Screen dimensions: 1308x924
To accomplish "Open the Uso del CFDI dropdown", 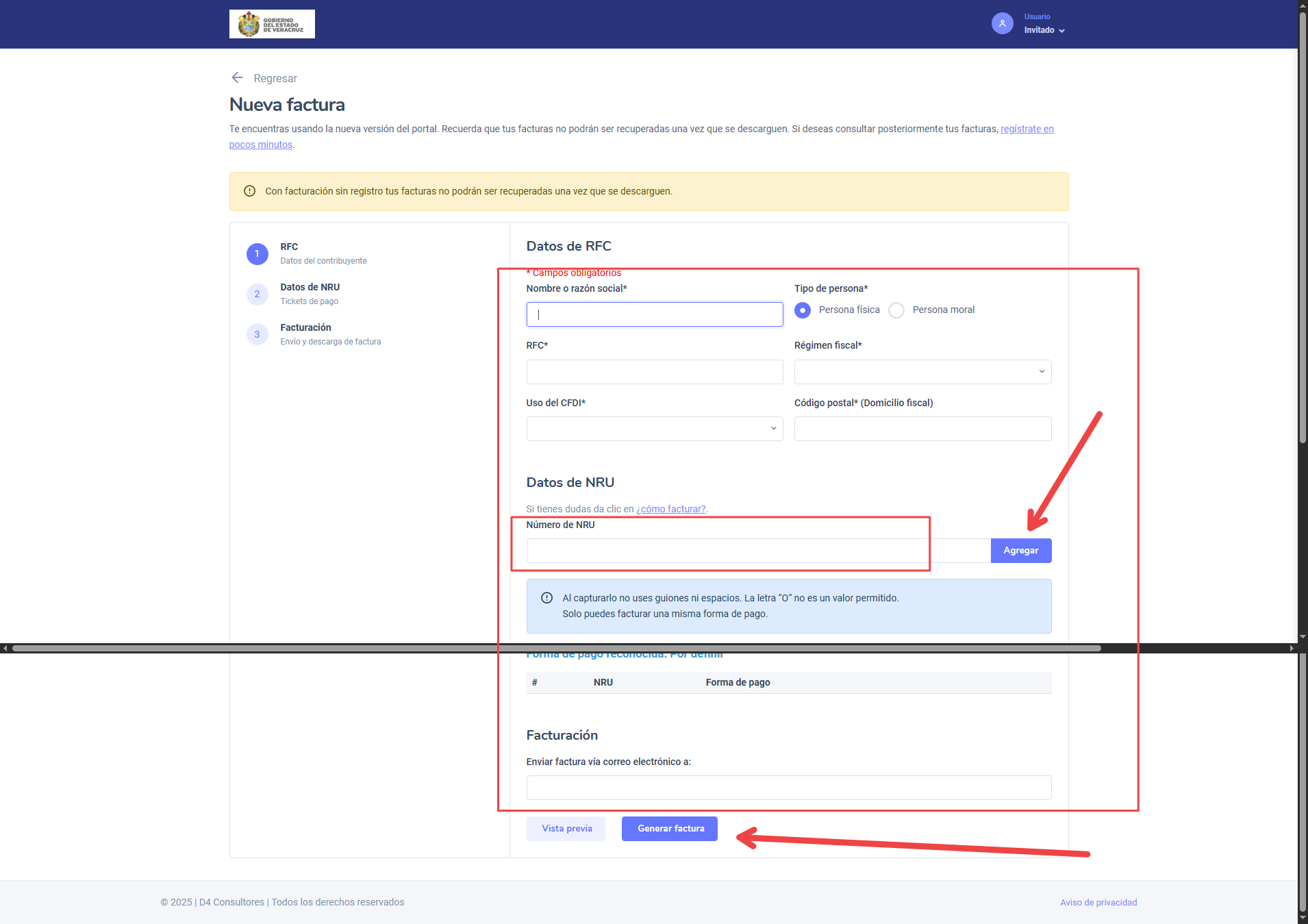I will point(655,429).
